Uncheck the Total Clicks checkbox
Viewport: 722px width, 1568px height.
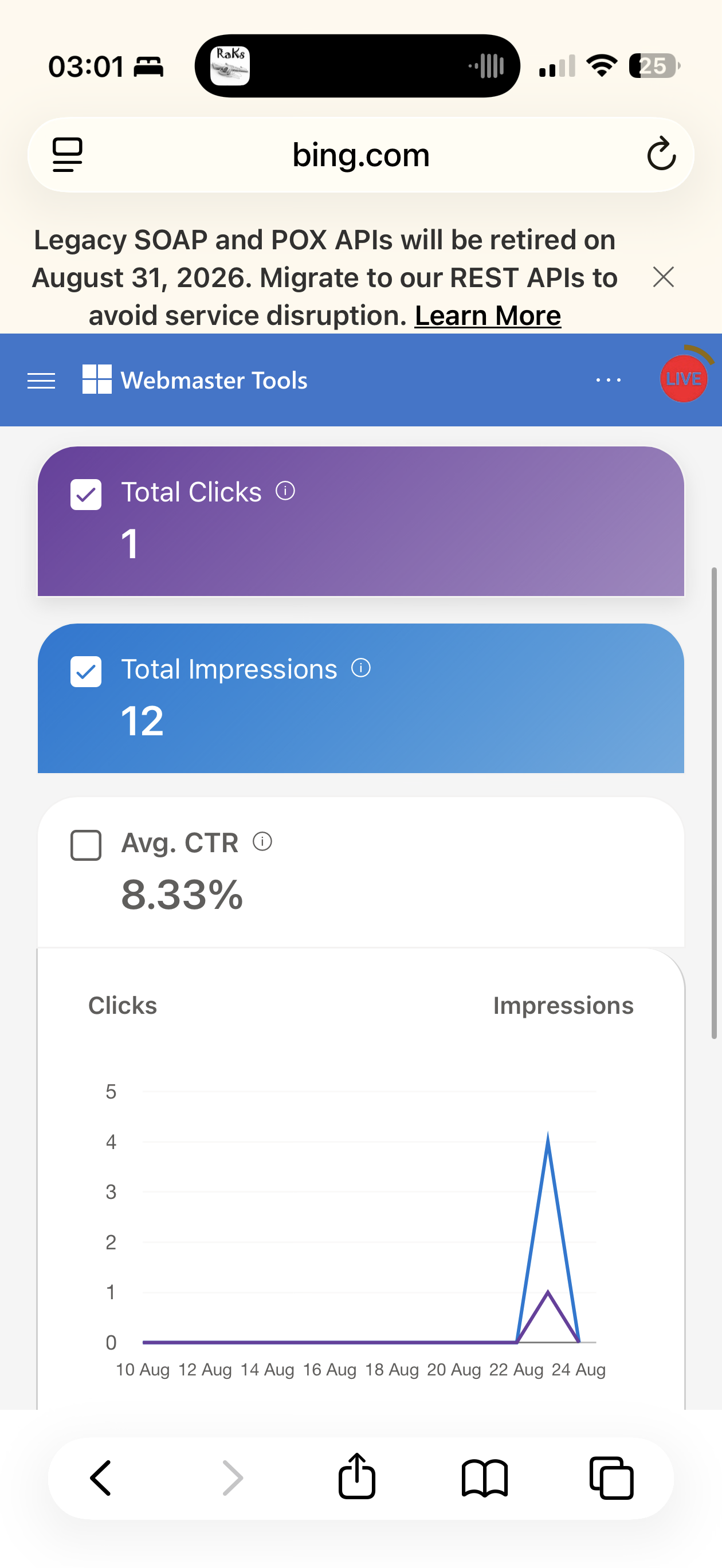[x=86, y=494]
